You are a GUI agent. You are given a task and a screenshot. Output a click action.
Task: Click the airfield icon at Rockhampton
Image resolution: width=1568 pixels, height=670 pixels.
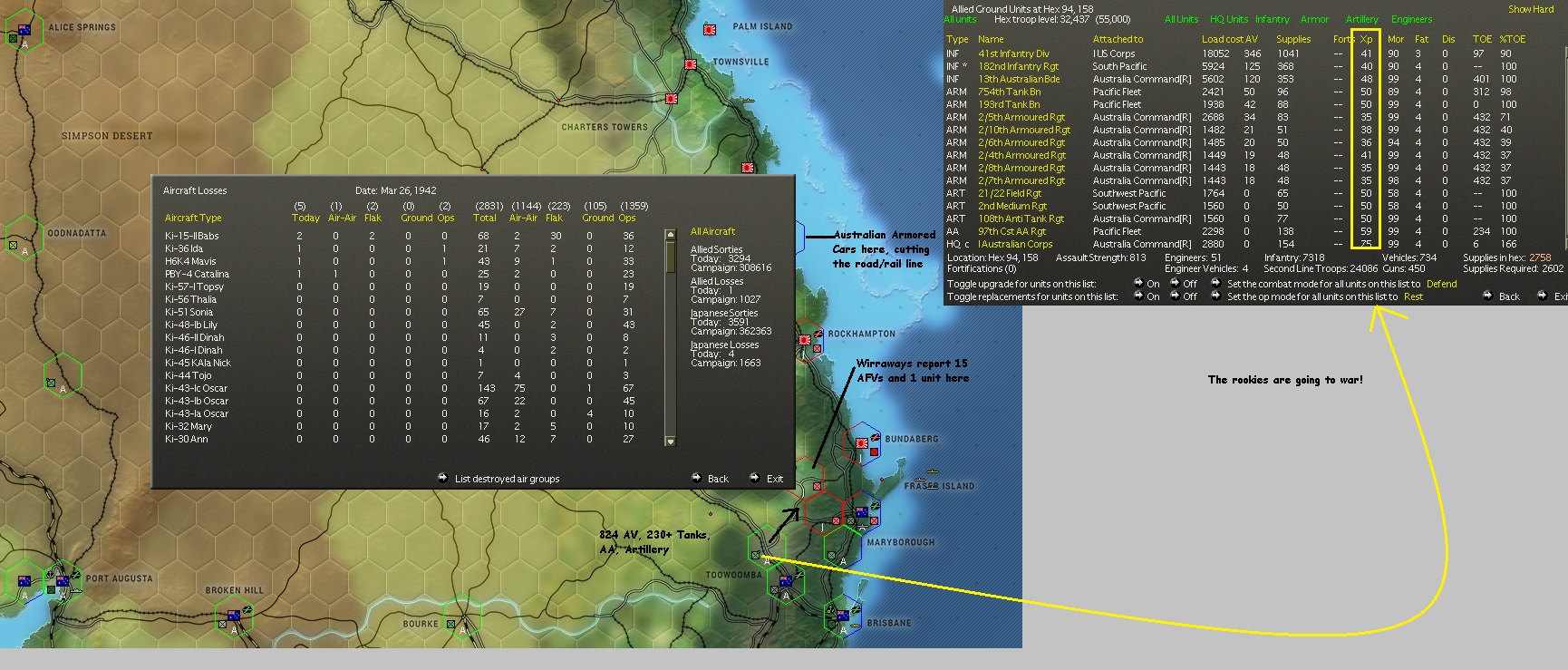pyautogui.click(x=818, y=334)
